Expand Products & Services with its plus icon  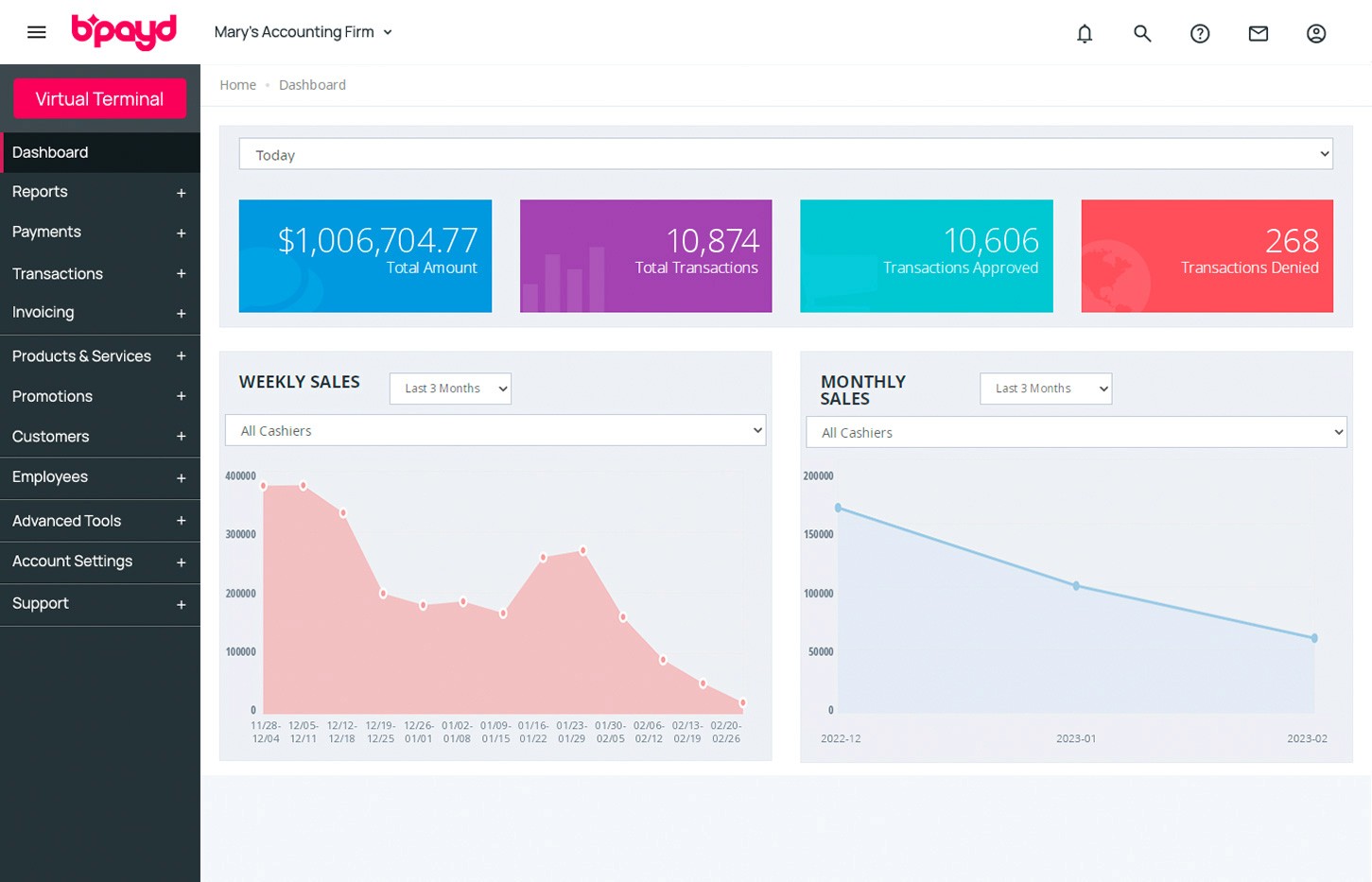pos(181,356)
